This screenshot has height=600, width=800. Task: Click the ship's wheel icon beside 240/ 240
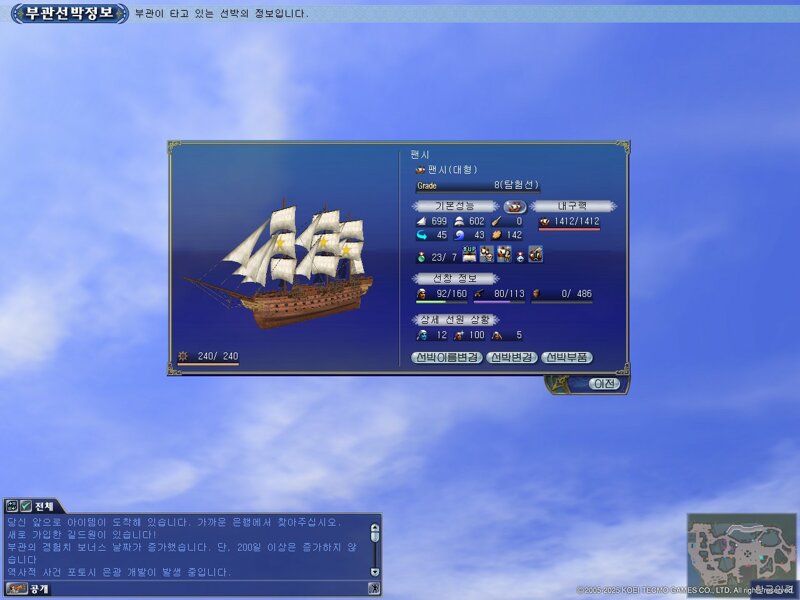[x=183, y=356]
